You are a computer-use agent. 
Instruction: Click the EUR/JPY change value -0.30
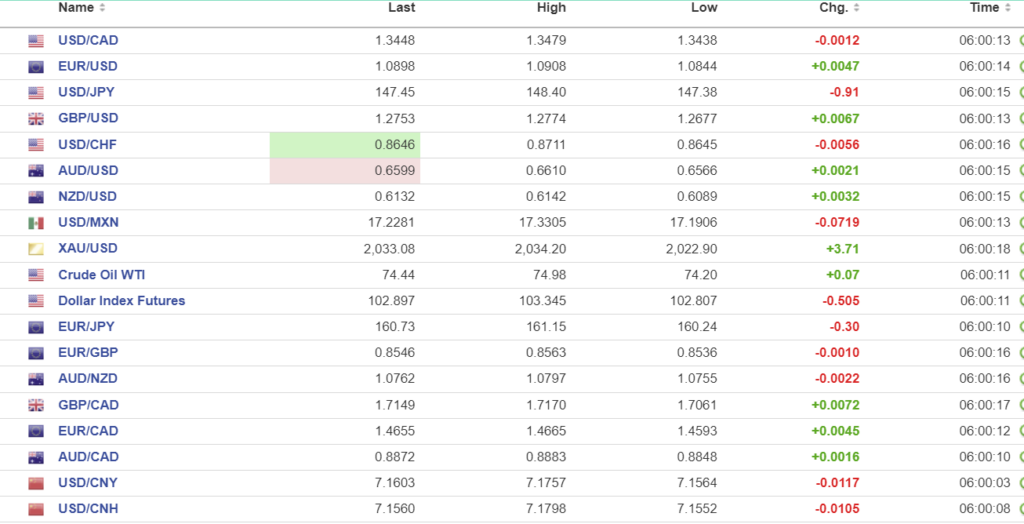pyautogui.click(x=843, y=327)
